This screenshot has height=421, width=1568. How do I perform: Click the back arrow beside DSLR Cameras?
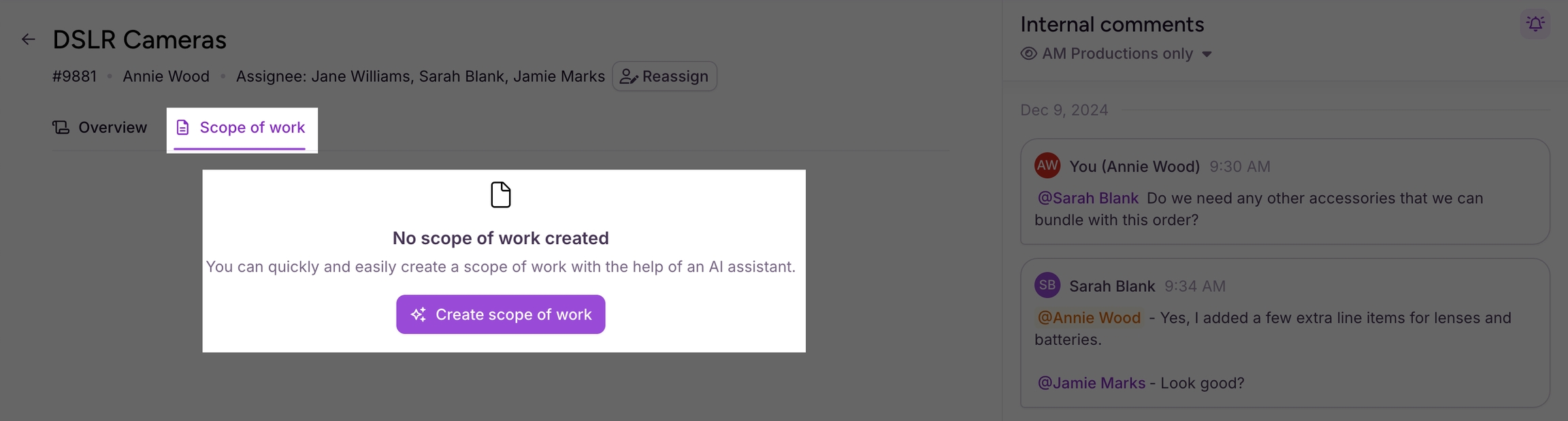[x=28, y=39]
